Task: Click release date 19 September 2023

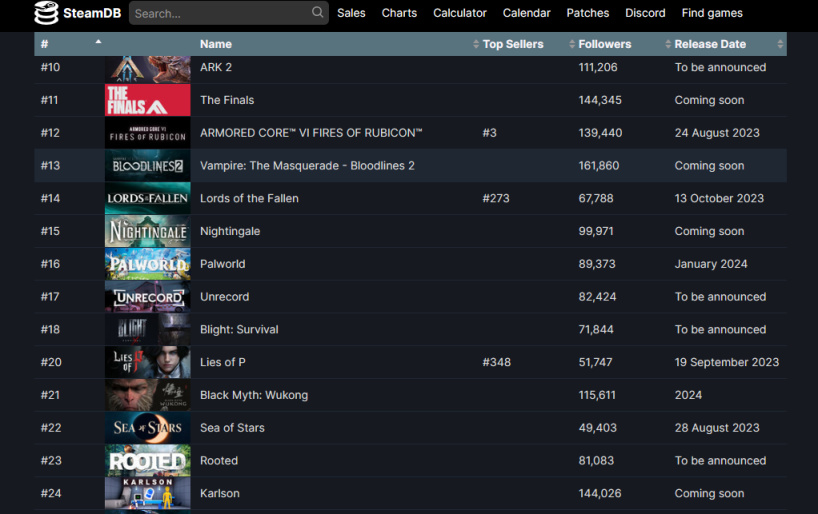Action: point(726,362)
